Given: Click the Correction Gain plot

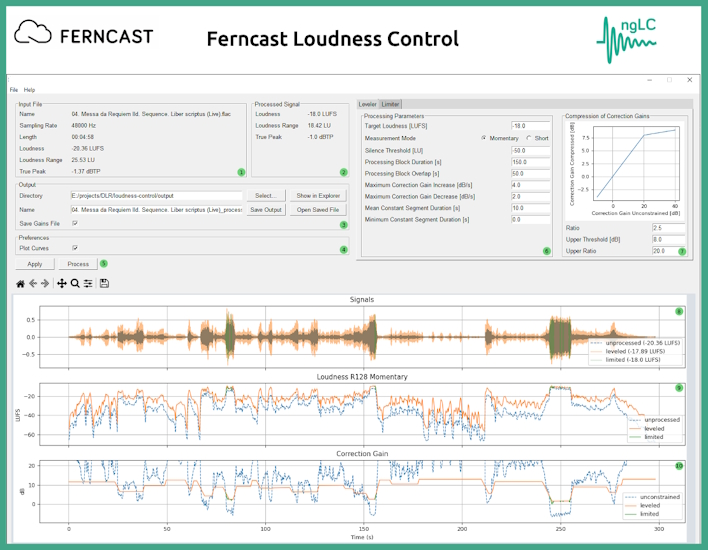Looking at the screenshot, I should click(362, 492).
